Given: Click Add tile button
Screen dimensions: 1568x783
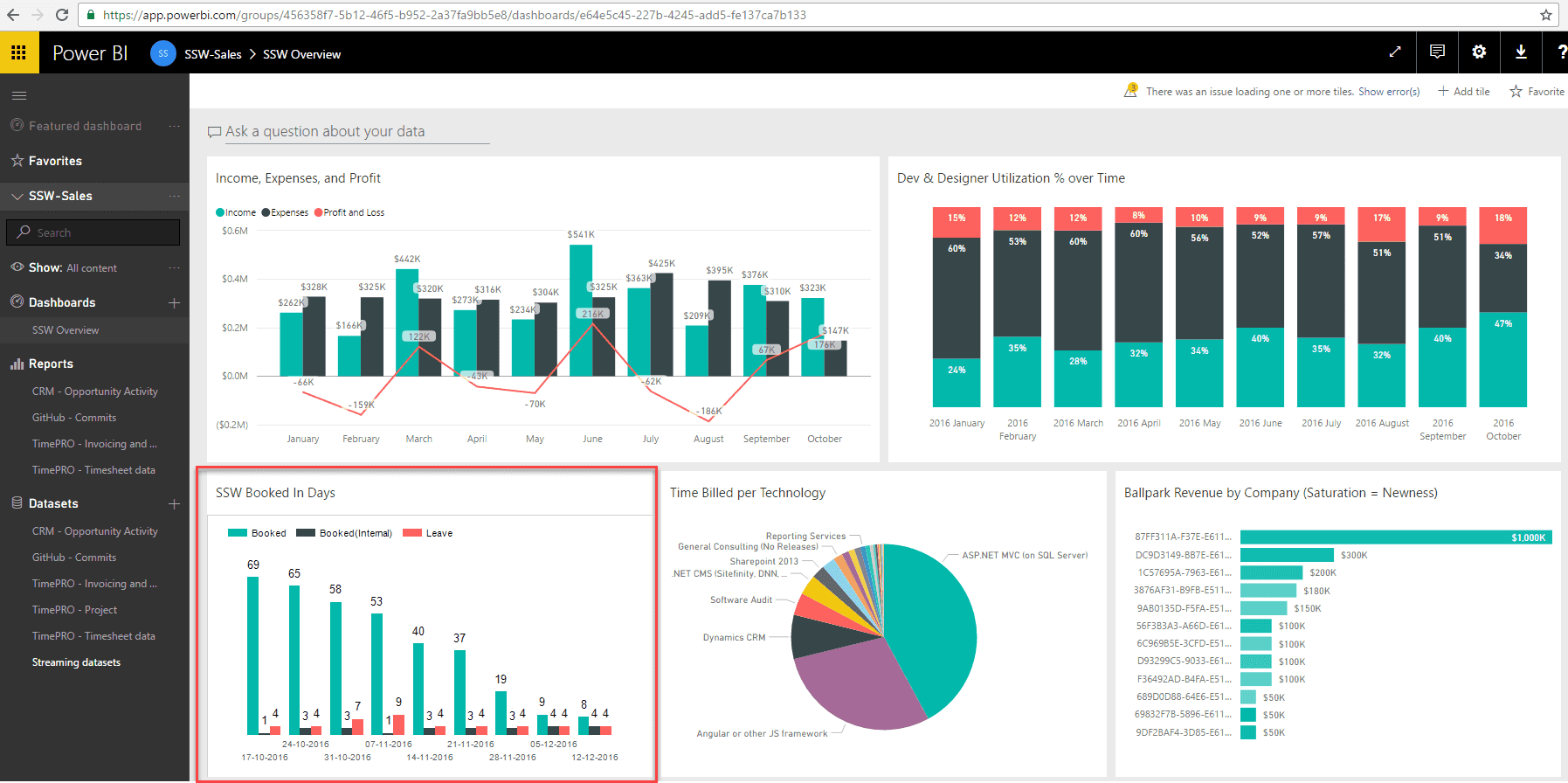Looking at the screenshot, I should pos(1464,92).
